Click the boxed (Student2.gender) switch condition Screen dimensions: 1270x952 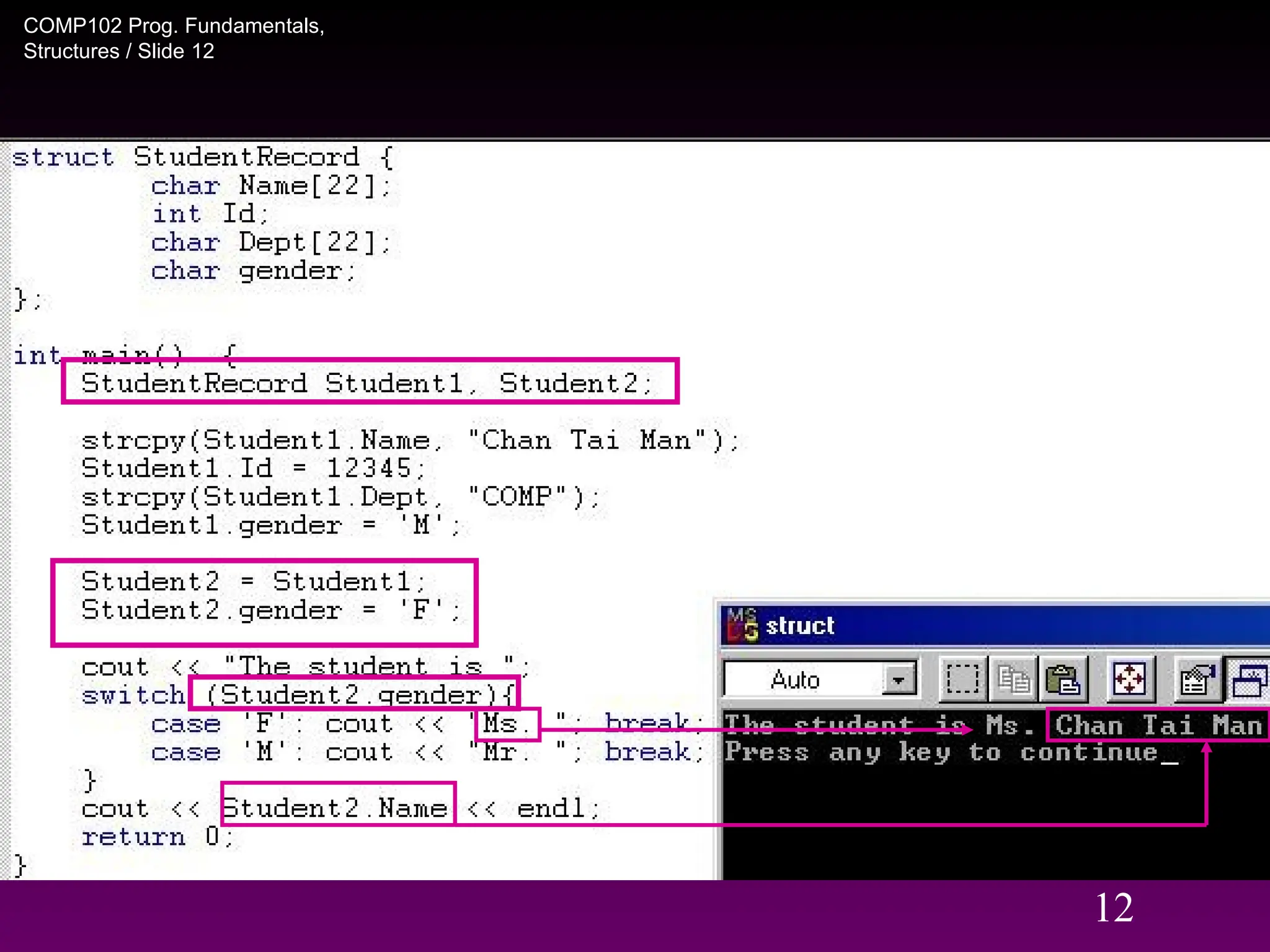pyautogui.click(x=354, y=695)
